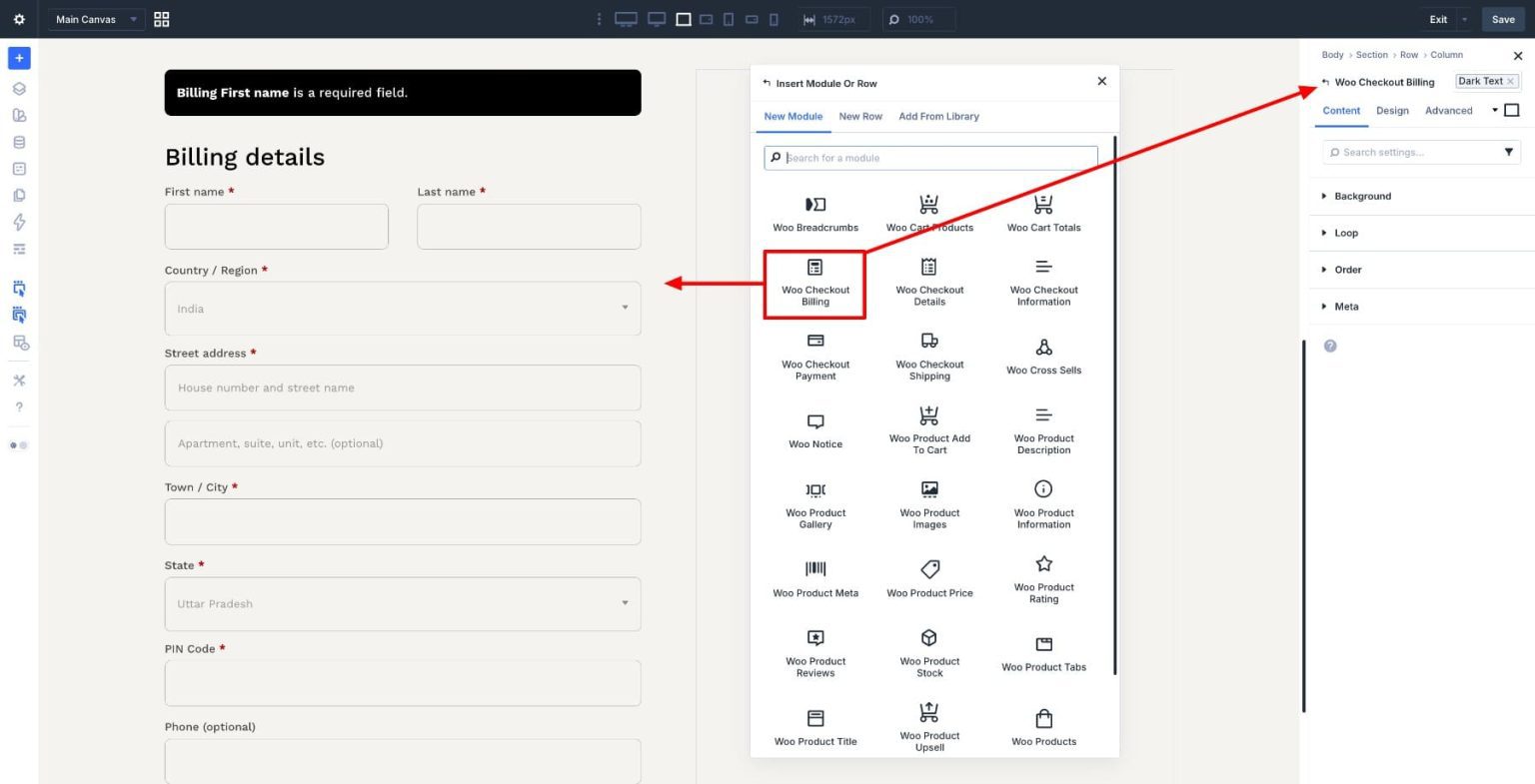Viewport: 1535px width, 784px height.
Task: Click the help circle icon in settings panel
Action: coord(1330,346)
